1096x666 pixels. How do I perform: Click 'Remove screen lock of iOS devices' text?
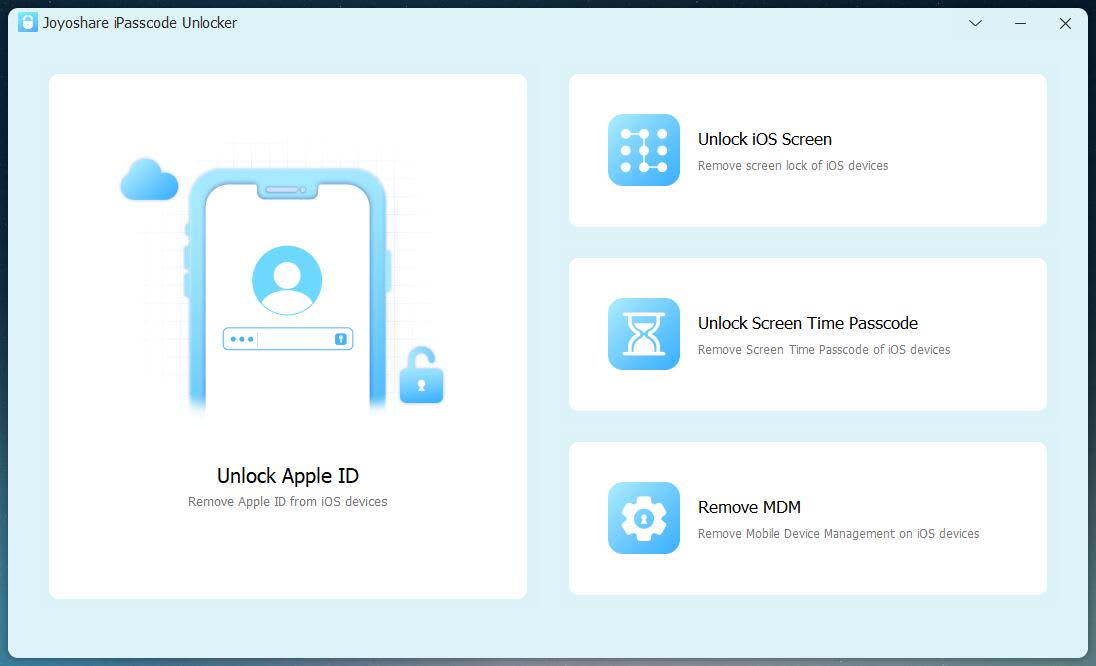coord(793,166)
